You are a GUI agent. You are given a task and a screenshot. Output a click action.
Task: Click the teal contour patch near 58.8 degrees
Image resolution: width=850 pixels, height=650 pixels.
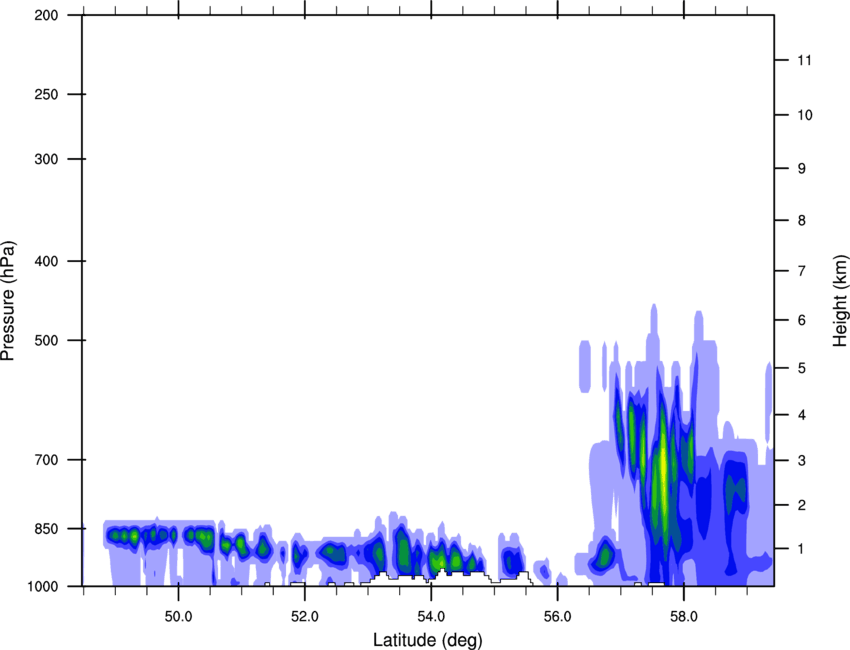(x=736, y=491)
